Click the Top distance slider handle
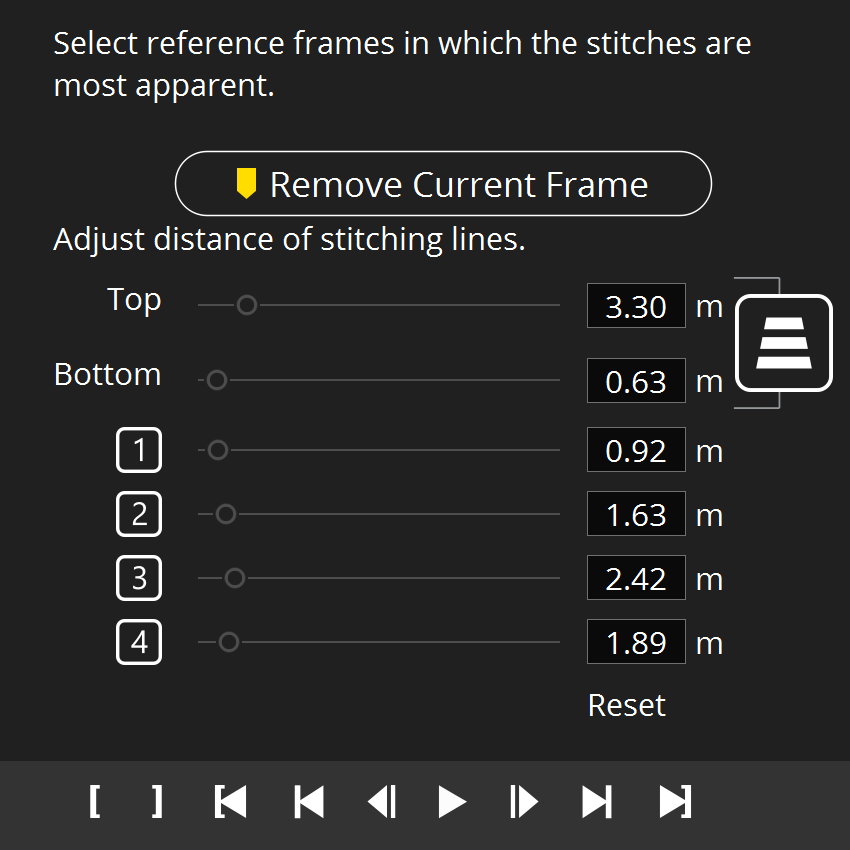Screen dimensions: 850x850 click(x=246, y=306)
